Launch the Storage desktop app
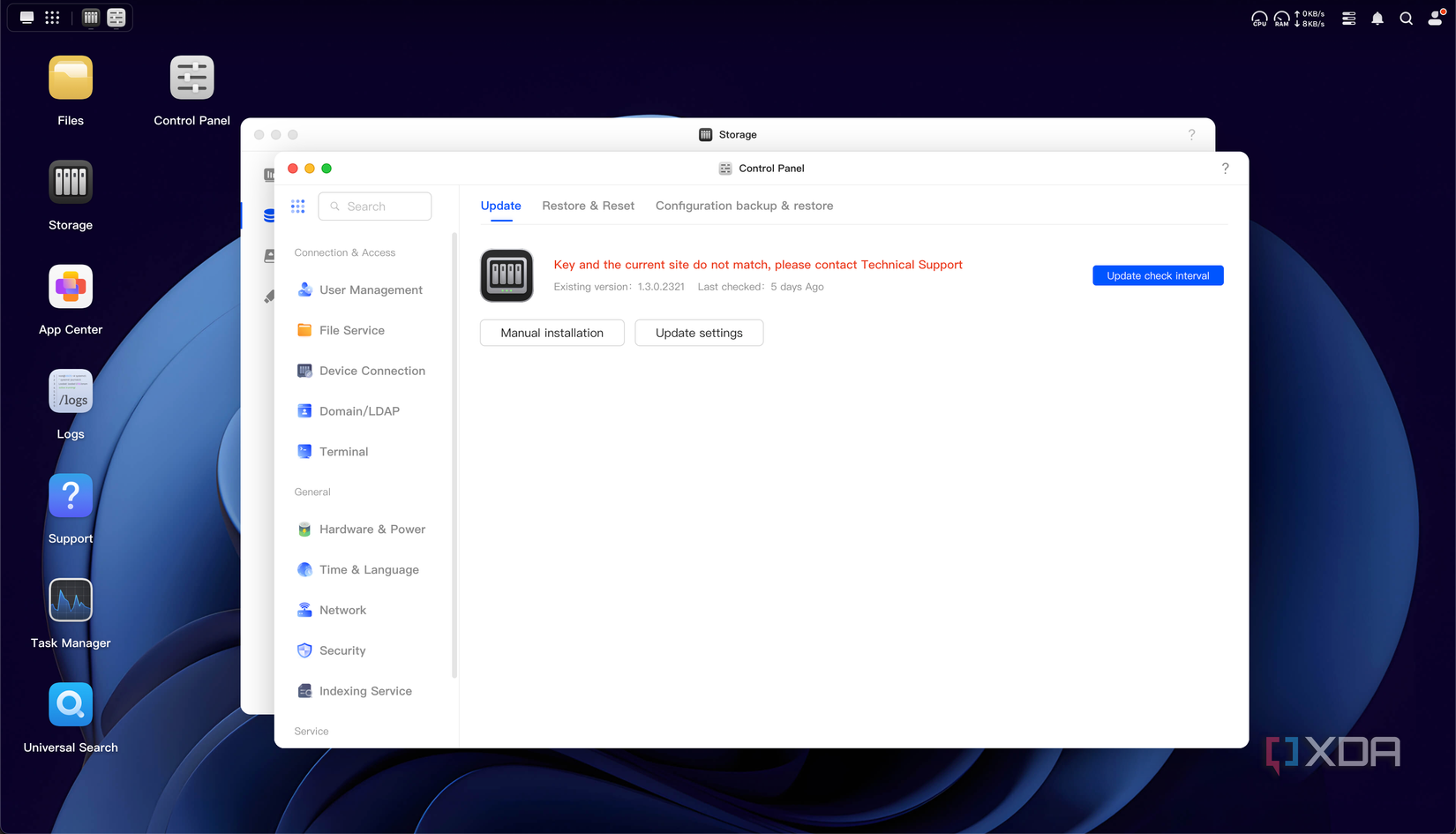Screen dimensions: 1456x834 tap(71, 183)
